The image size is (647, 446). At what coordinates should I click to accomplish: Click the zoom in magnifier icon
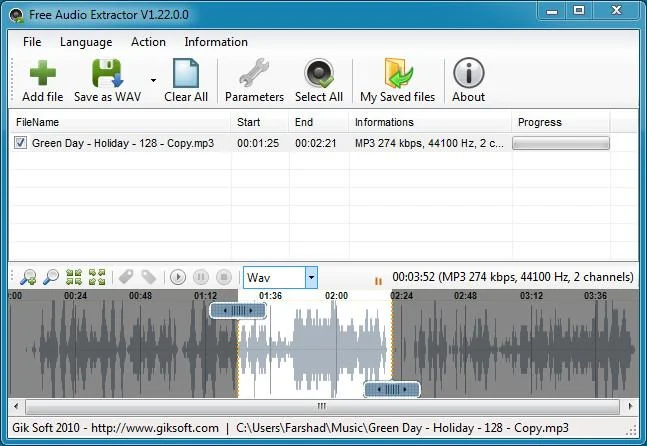[28, 277]
